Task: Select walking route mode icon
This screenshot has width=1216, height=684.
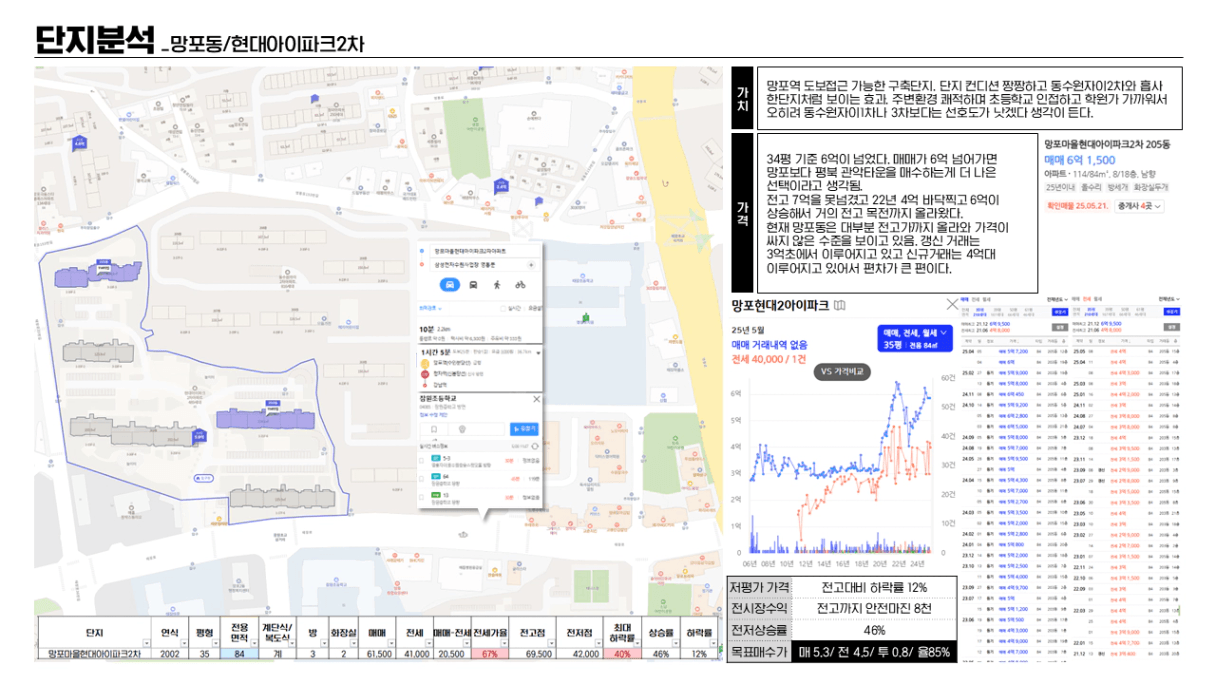Action: (x=496, y=284)
